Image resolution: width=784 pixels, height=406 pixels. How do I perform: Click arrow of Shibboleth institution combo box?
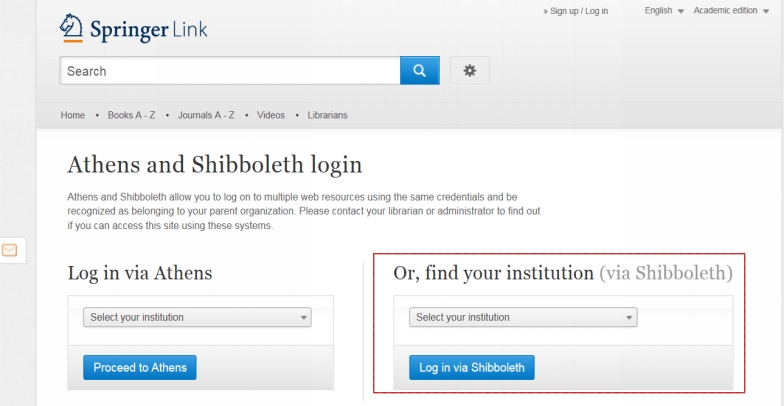click(x=630, y=318)
